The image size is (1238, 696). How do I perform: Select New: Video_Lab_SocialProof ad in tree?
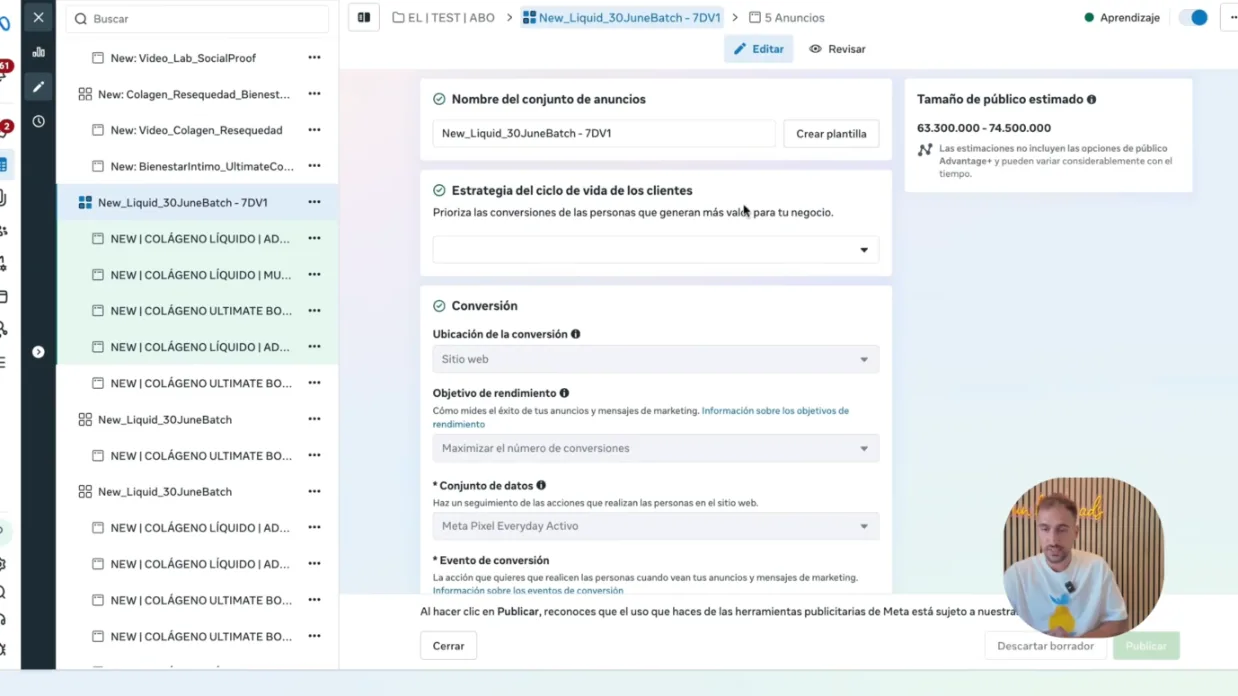[183, 58]
